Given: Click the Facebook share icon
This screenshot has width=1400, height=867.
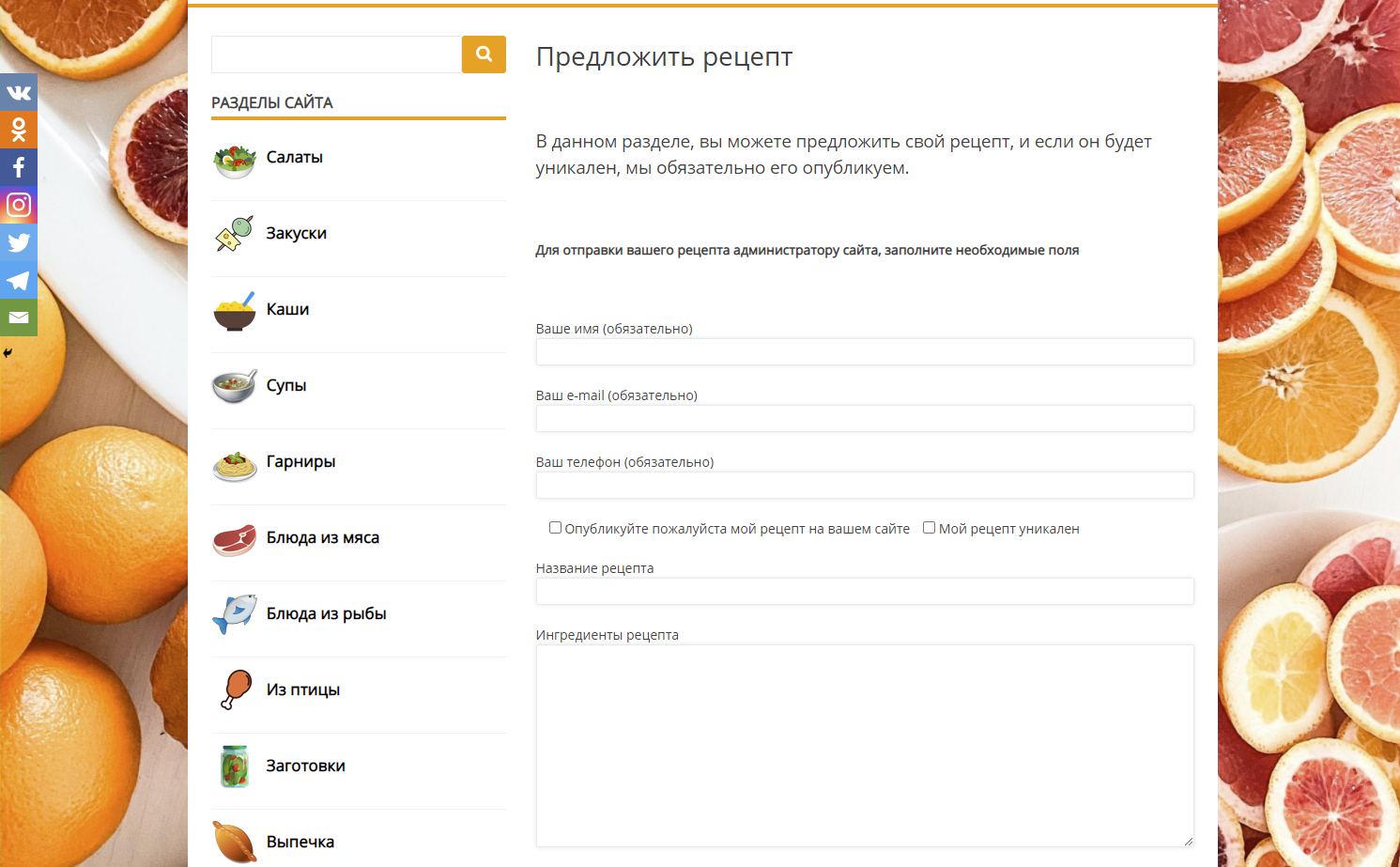Looking at the screenshot, I should pos(19,167).
